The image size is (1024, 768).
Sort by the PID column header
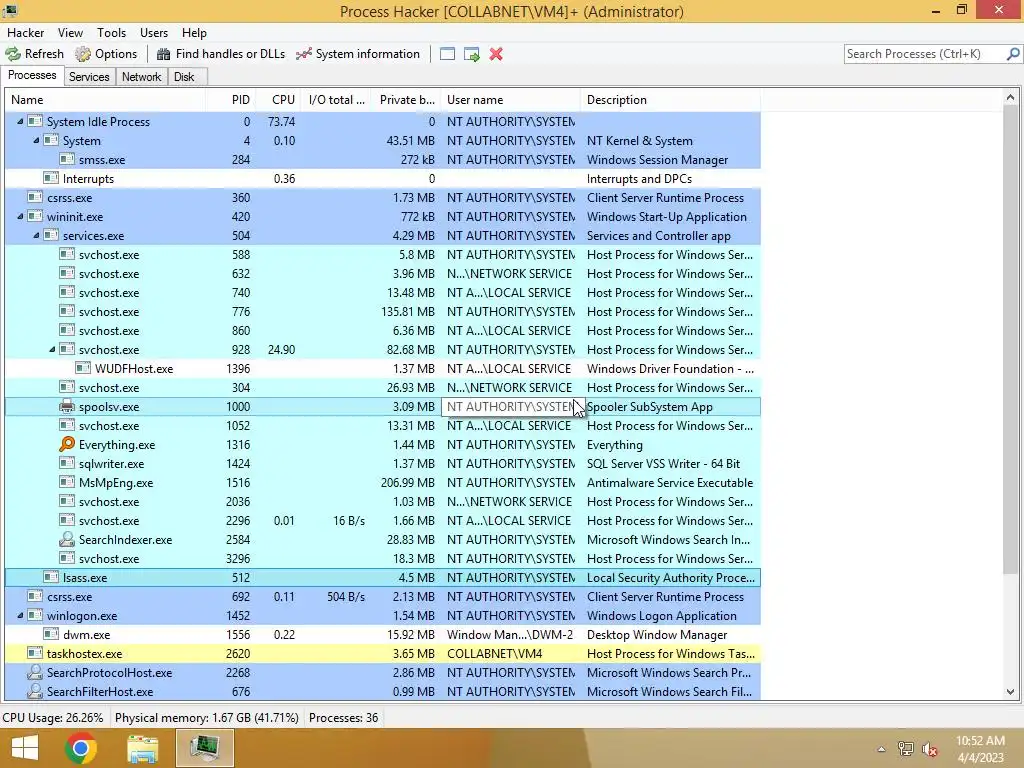[x=230, y=100]
